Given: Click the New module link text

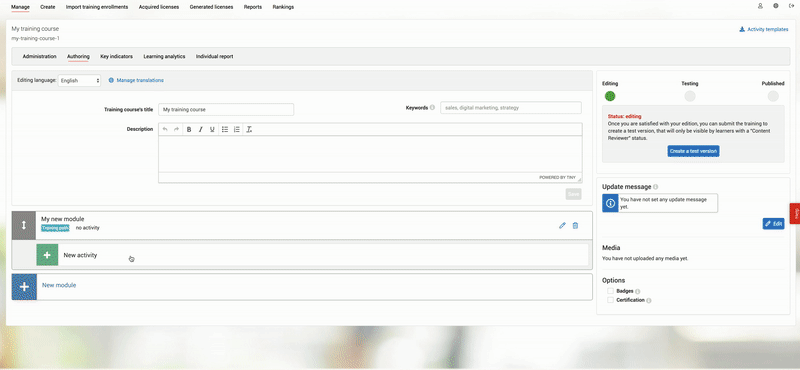Looking at the screenshot, I should pyautogui.click(x=59, y=285).
